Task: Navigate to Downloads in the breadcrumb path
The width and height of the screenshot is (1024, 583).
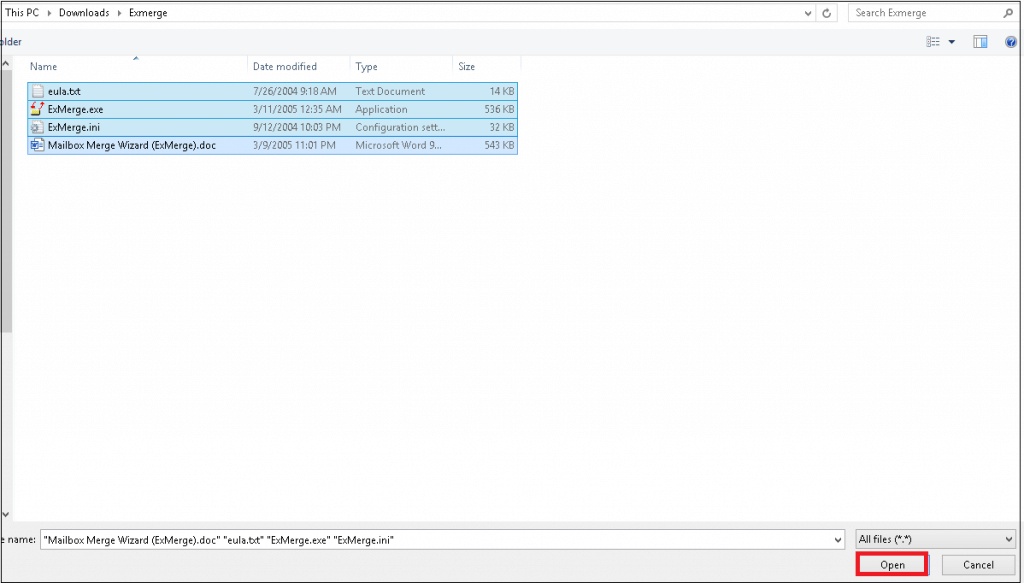Action: (x=84, y=13)
